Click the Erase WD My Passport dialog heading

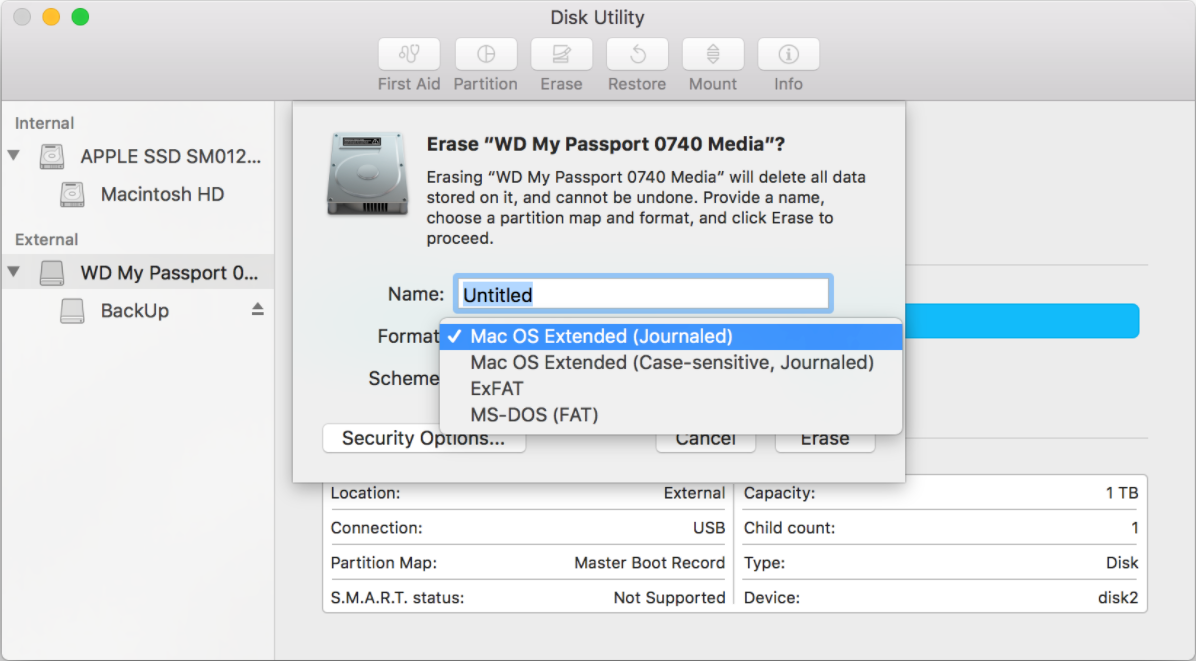pos(606,144)
